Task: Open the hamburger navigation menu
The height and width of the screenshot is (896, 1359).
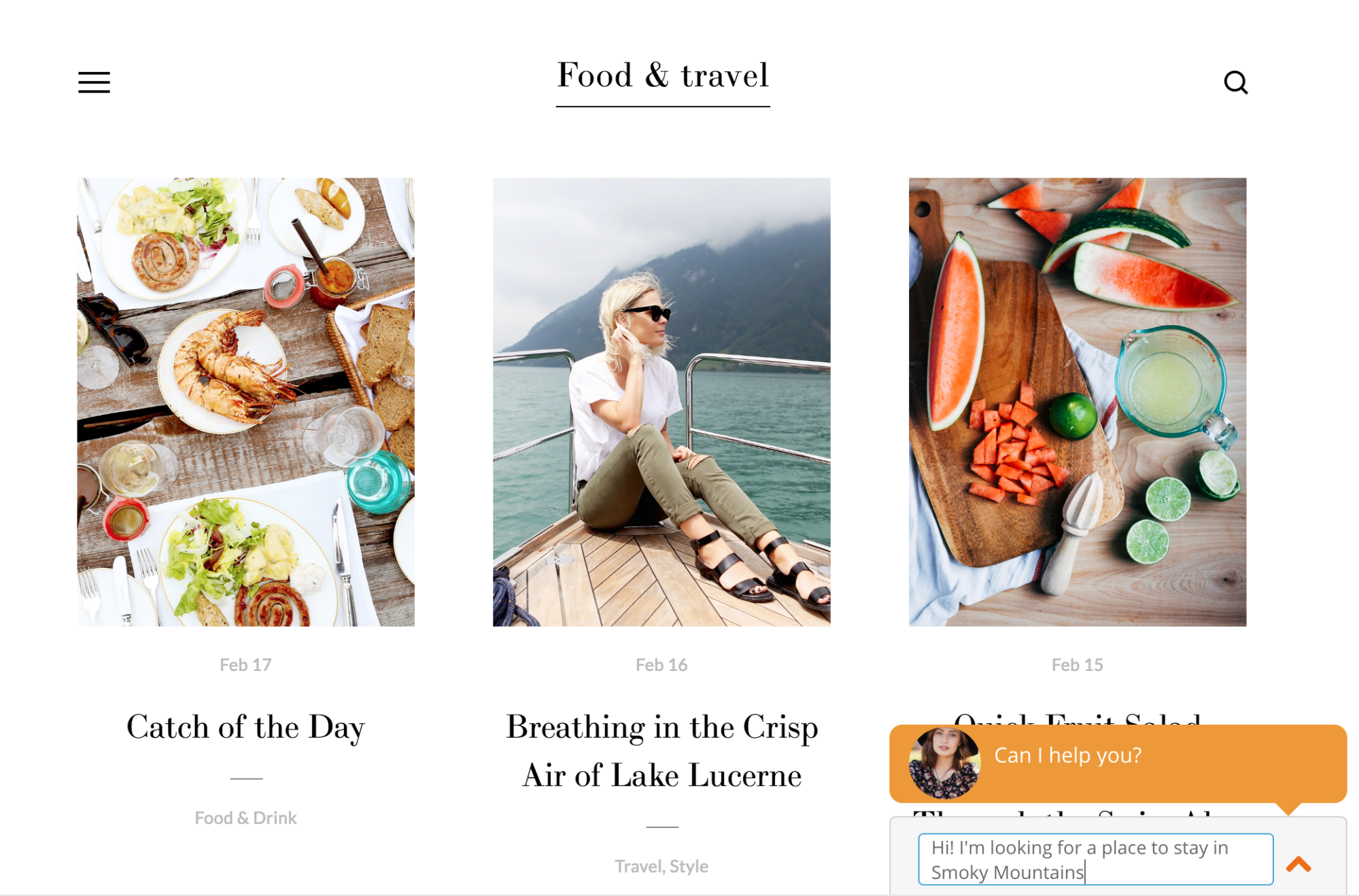Action: click(x=94, y=82)
